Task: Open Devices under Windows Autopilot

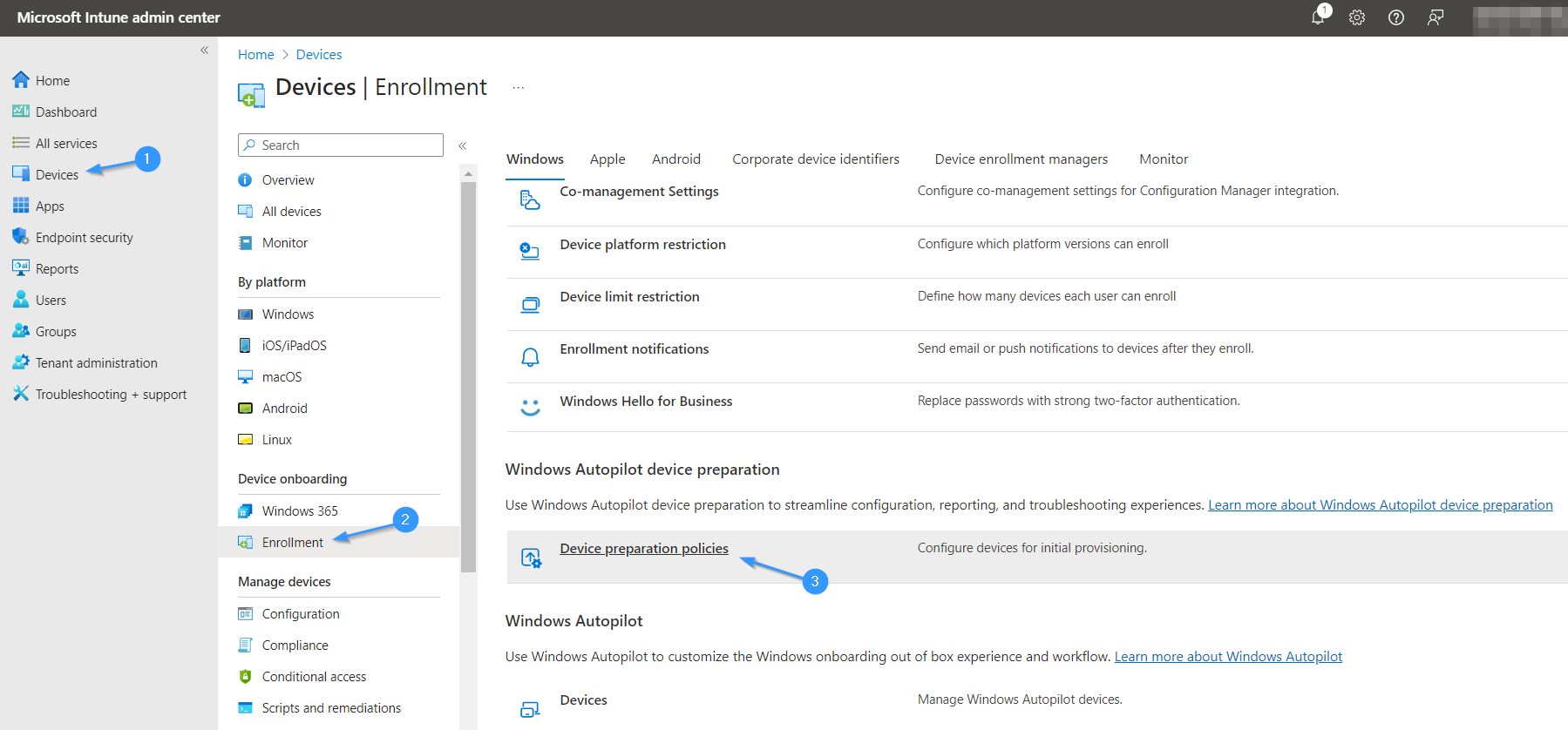Action: (583, 700)
